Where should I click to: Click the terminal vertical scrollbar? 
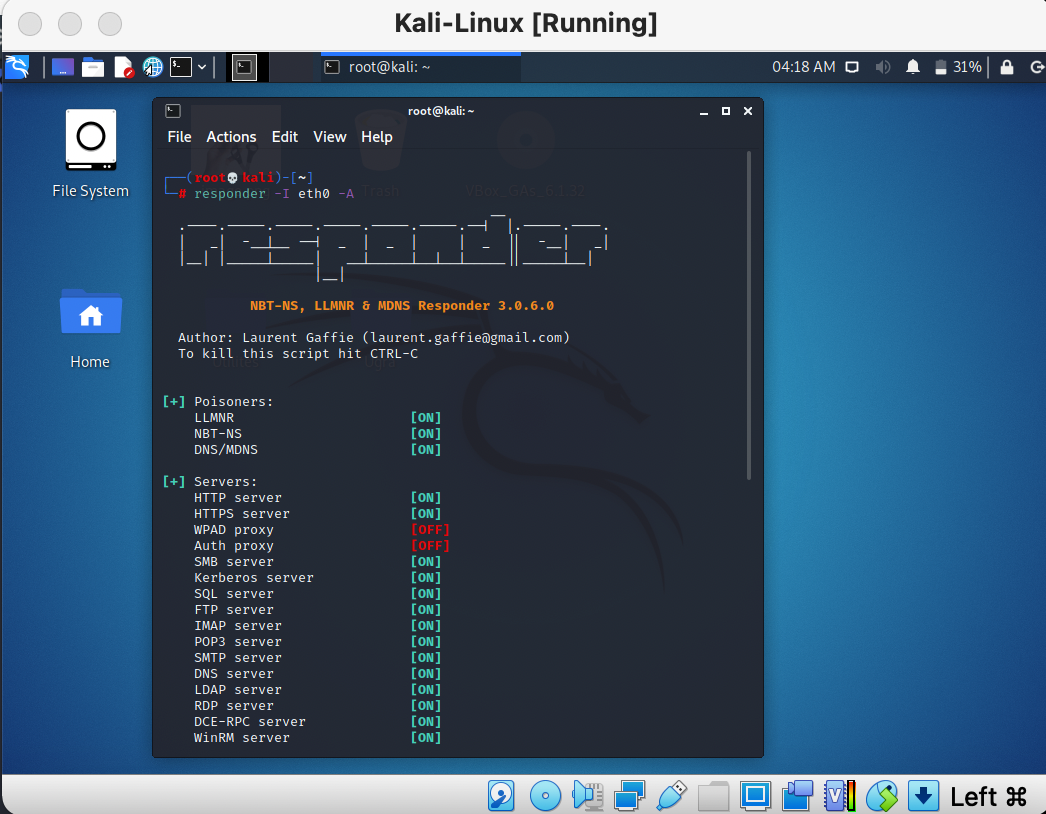[749, 316]
